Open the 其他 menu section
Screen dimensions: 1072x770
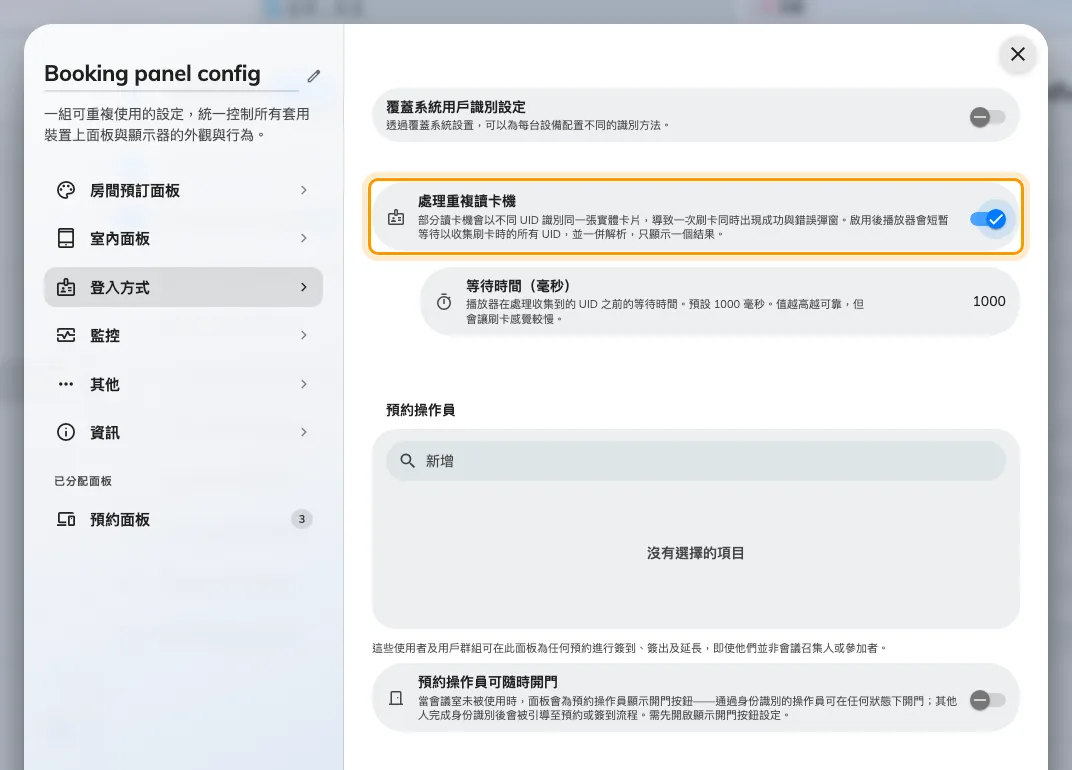(x=183, y=384)
